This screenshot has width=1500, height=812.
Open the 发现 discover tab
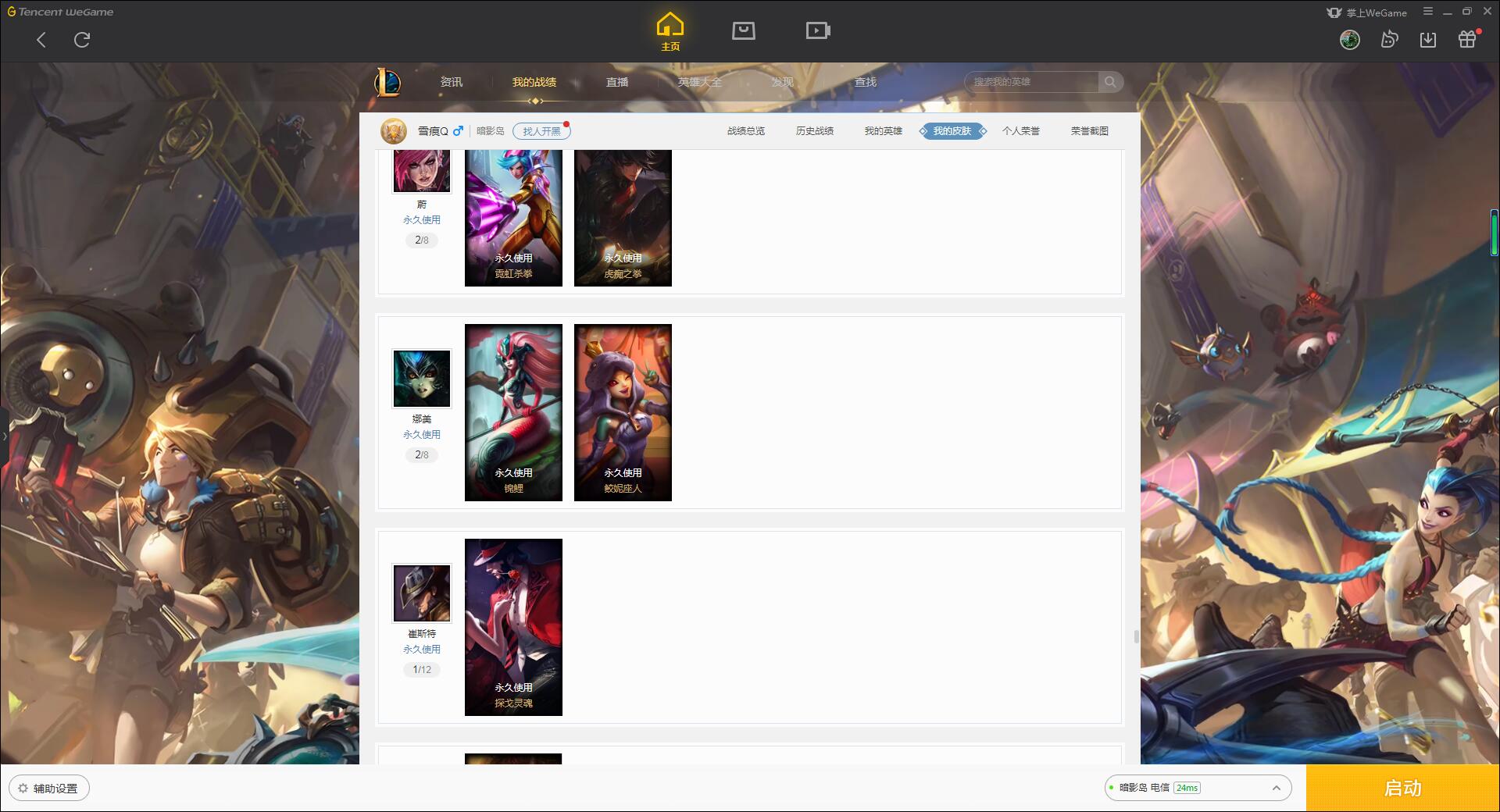point(783,82)
